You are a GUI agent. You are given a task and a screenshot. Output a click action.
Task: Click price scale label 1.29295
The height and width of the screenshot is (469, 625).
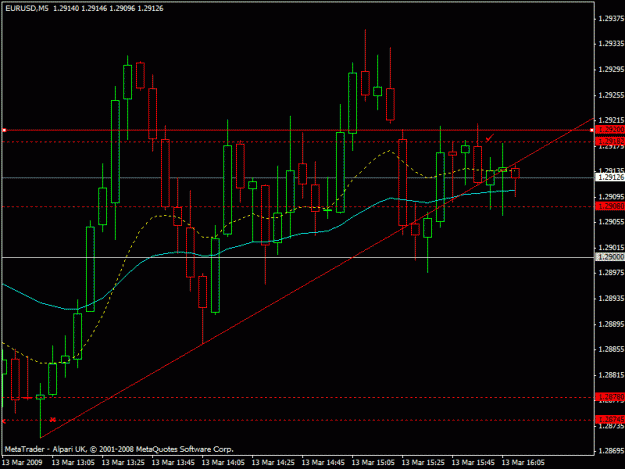[x=611, y=69]
